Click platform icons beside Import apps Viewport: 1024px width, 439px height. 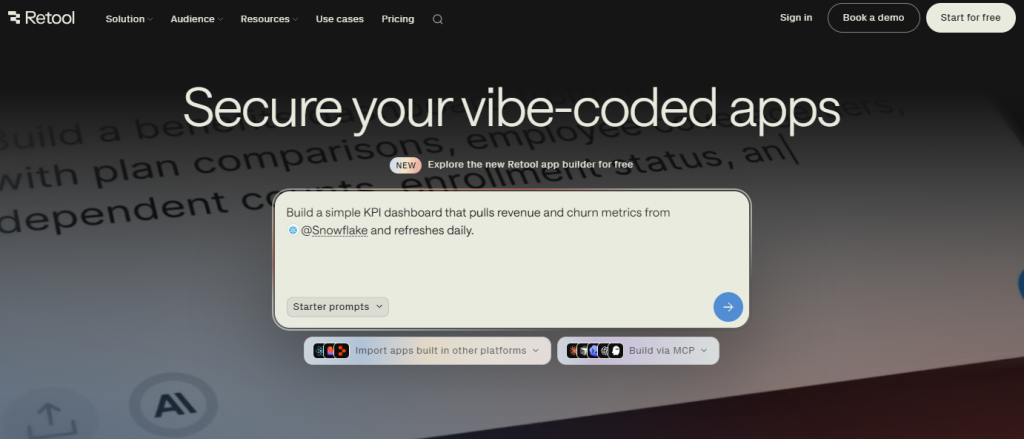tap(331, 351)
